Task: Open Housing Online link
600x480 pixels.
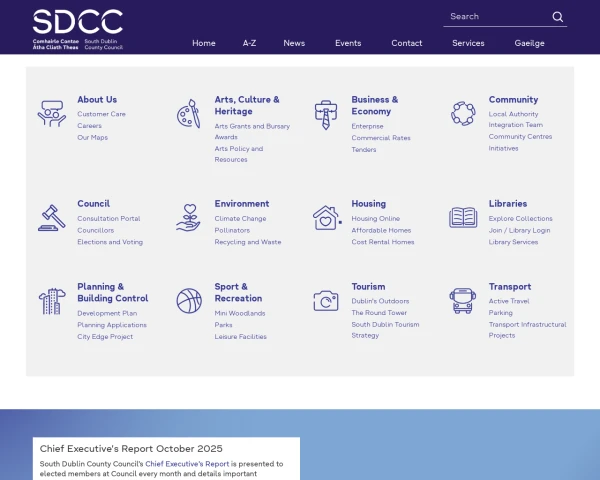Action: tap(375, 219)
